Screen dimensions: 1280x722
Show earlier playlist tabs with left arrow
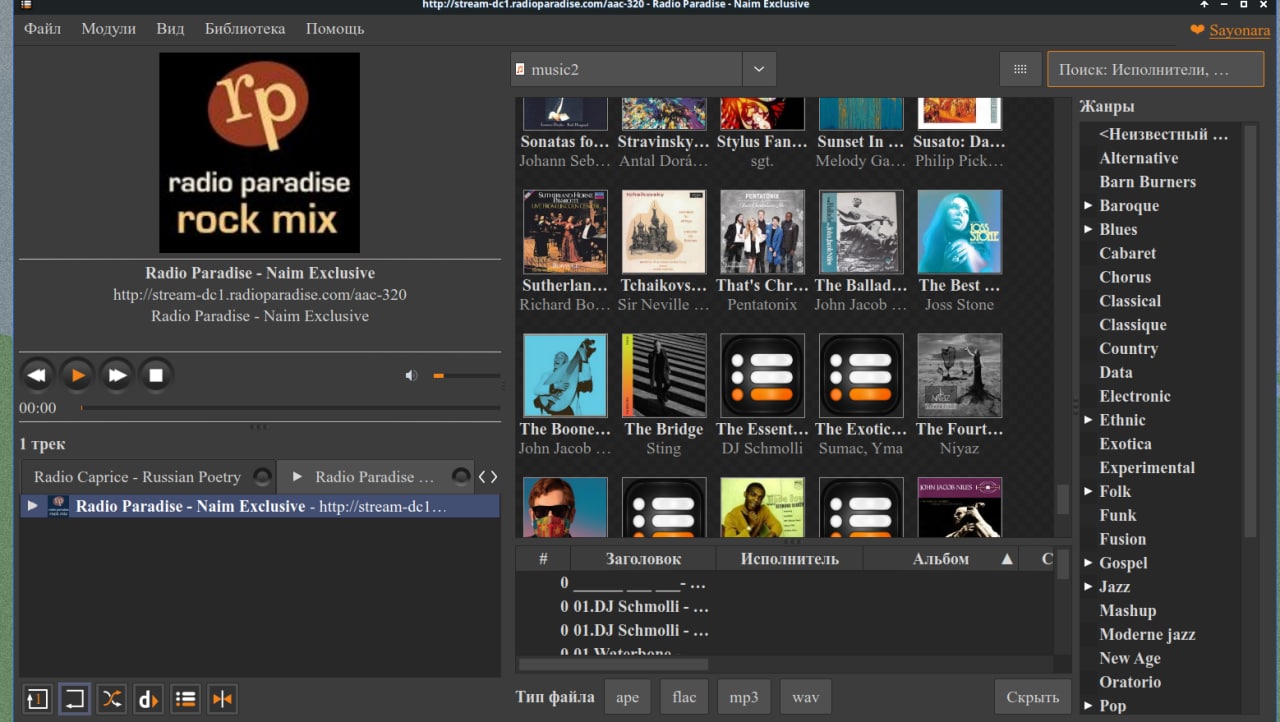(x=482, y=477)
